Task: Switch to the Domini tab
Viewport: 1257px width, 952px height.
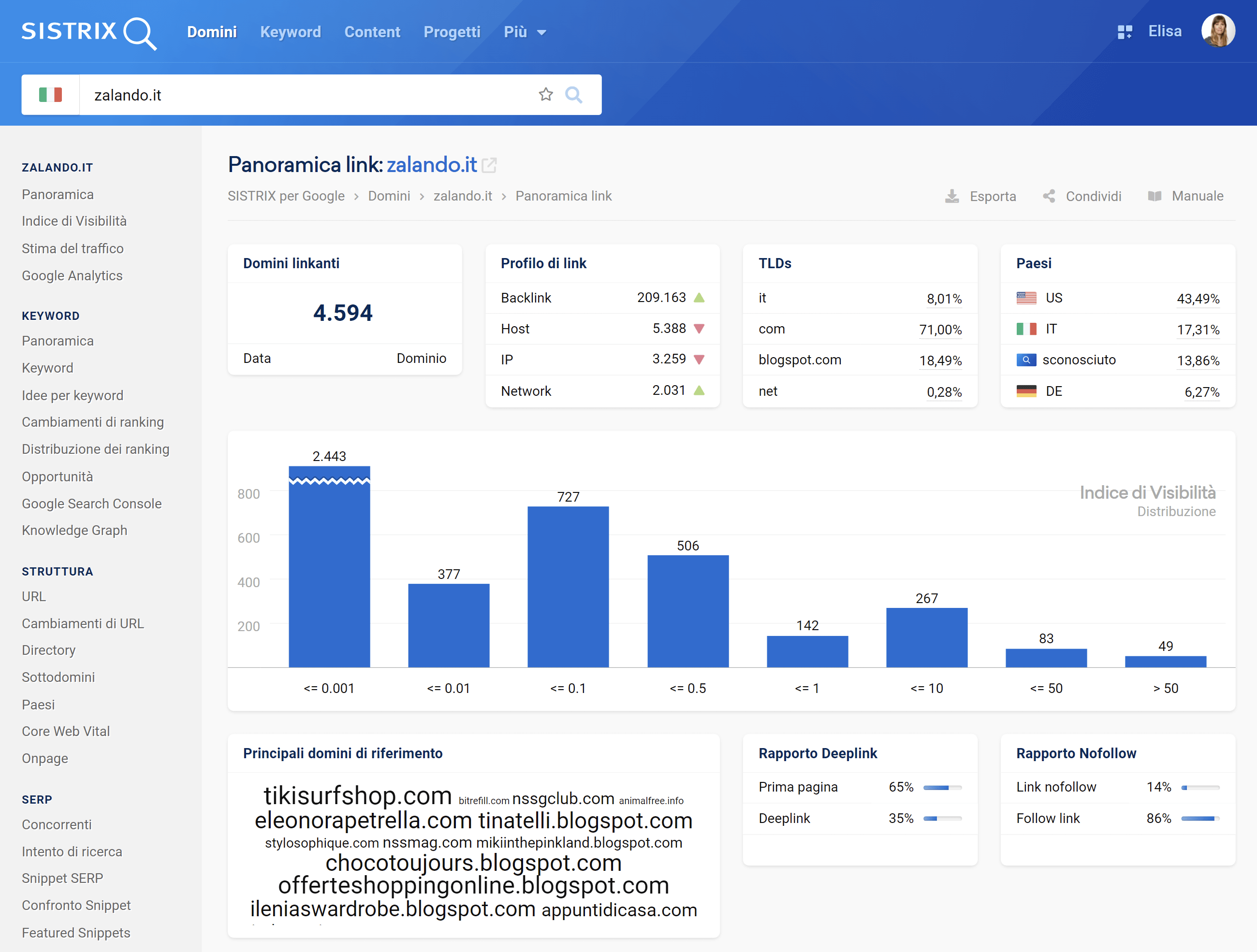Action: pyautogui.click(x=212, y=32)
